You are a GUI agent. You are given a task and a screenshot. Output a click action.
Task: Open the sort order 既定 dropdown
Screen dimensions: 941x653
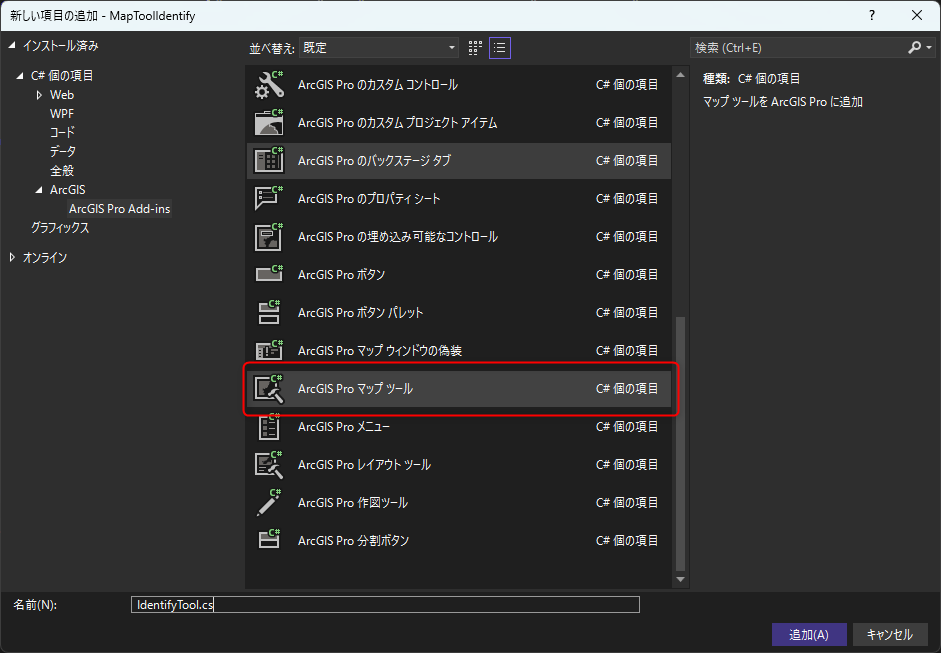tap(379, 48)
